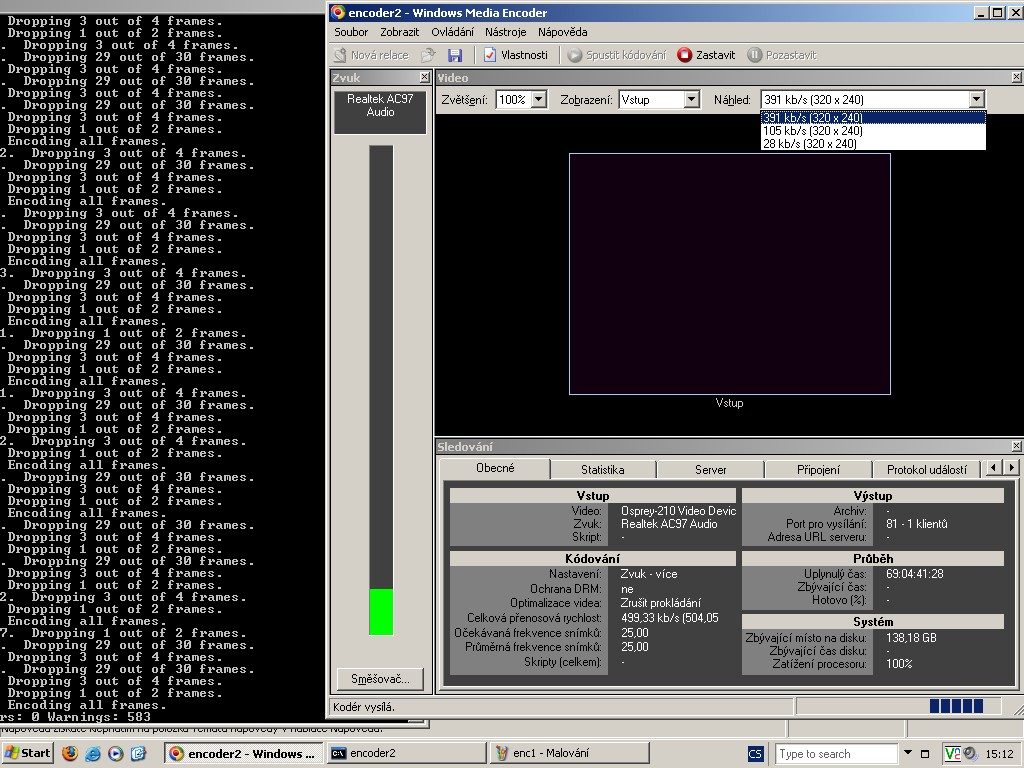
Task: Switch to enc1 - Malování taskbar button
Action: tap(569, 754)
